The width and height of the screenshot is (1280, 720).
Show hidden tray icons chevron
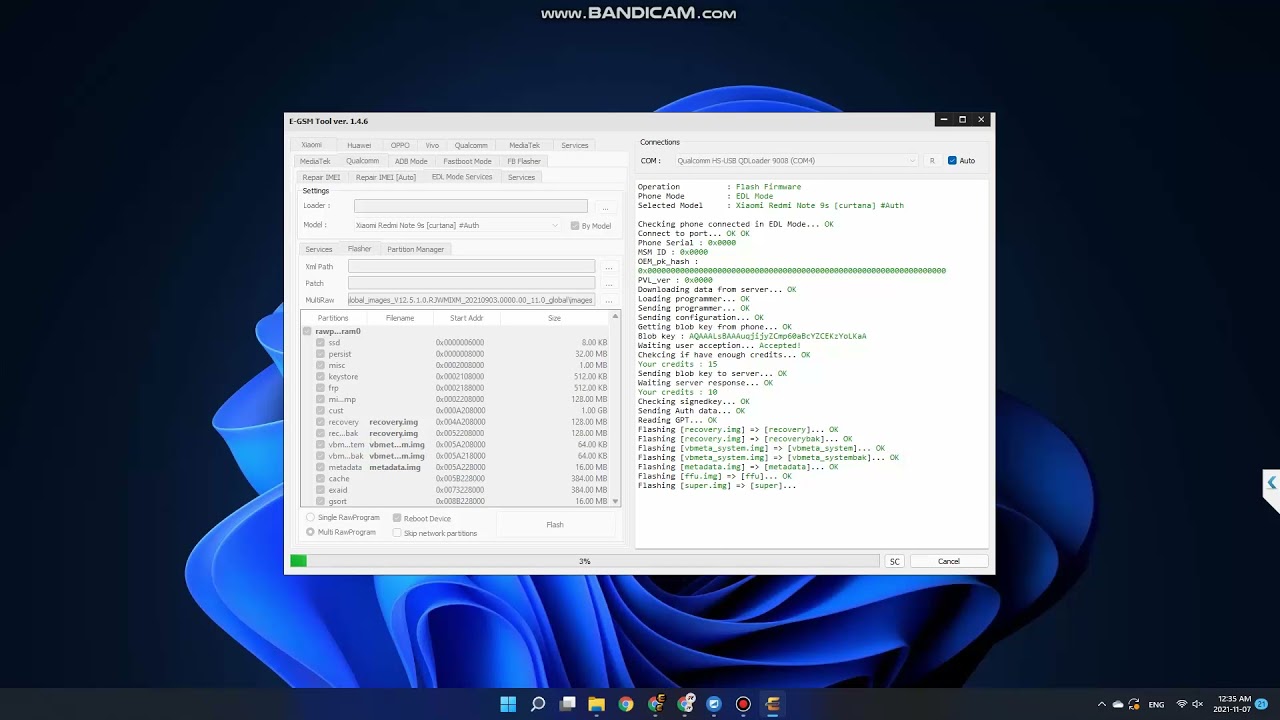click(x=1102, y=705)
